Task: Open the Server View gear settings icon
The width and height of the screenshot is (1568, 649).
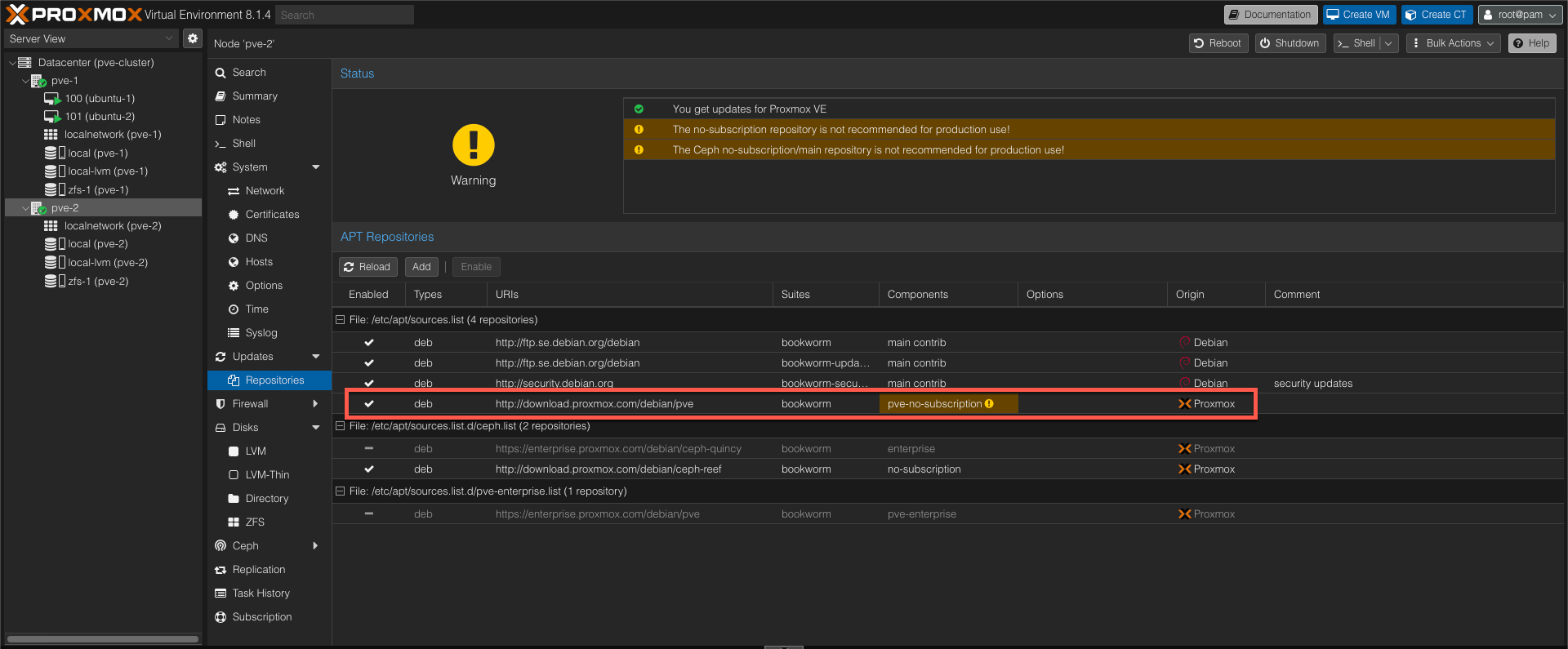Action: click(x=193, y=38)
